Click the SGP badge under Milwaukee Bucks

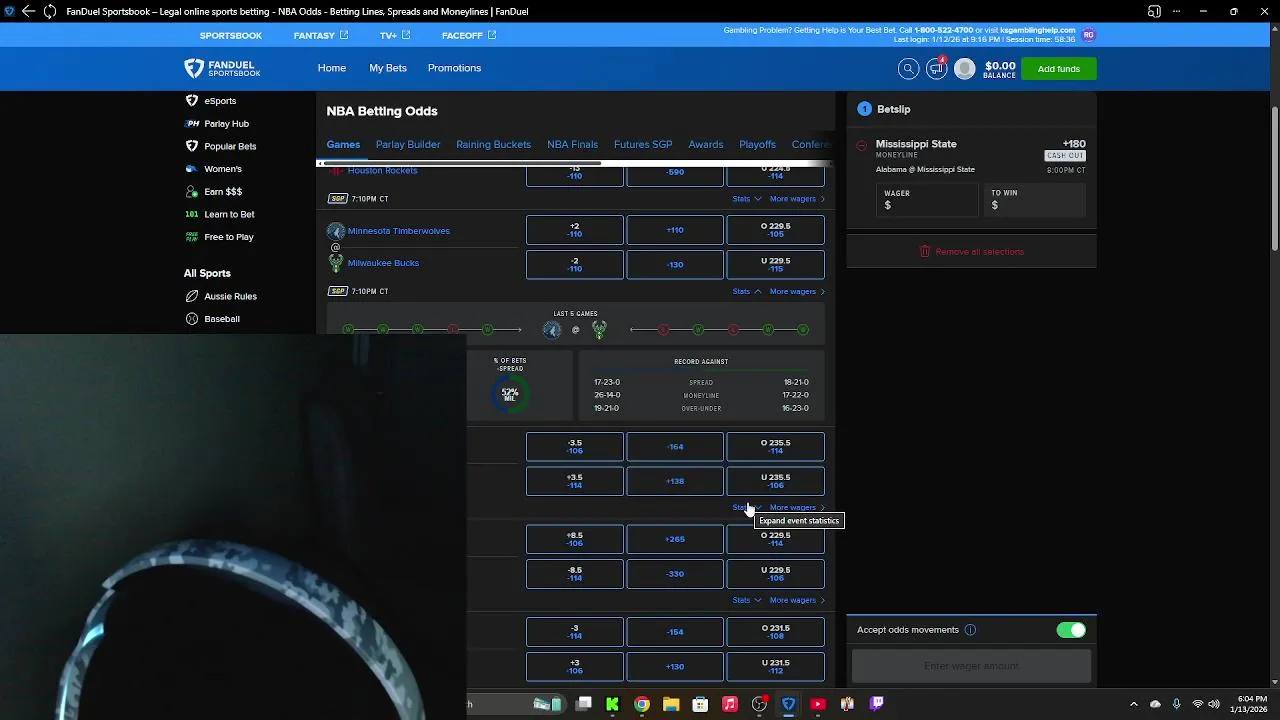pos(338,291)
